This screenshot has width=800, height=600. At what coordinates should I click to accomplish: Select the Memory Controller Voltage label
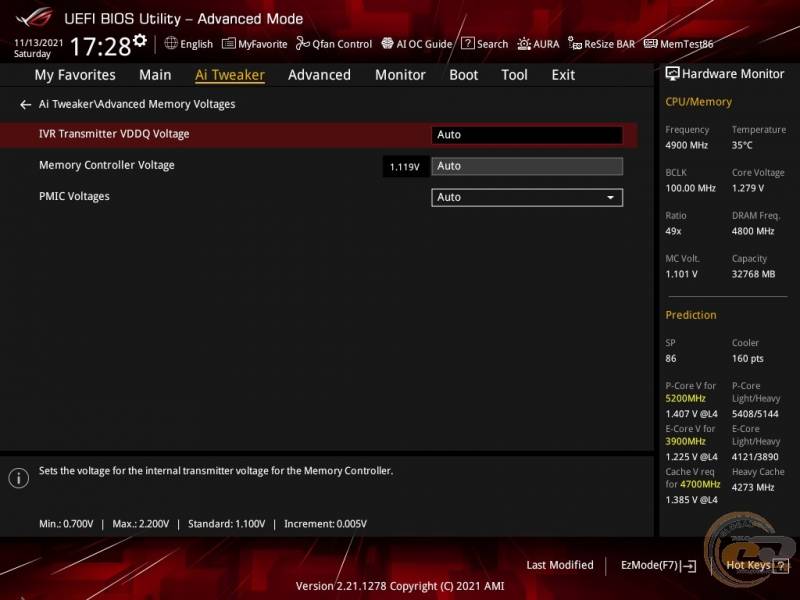(x=107, y=165)
